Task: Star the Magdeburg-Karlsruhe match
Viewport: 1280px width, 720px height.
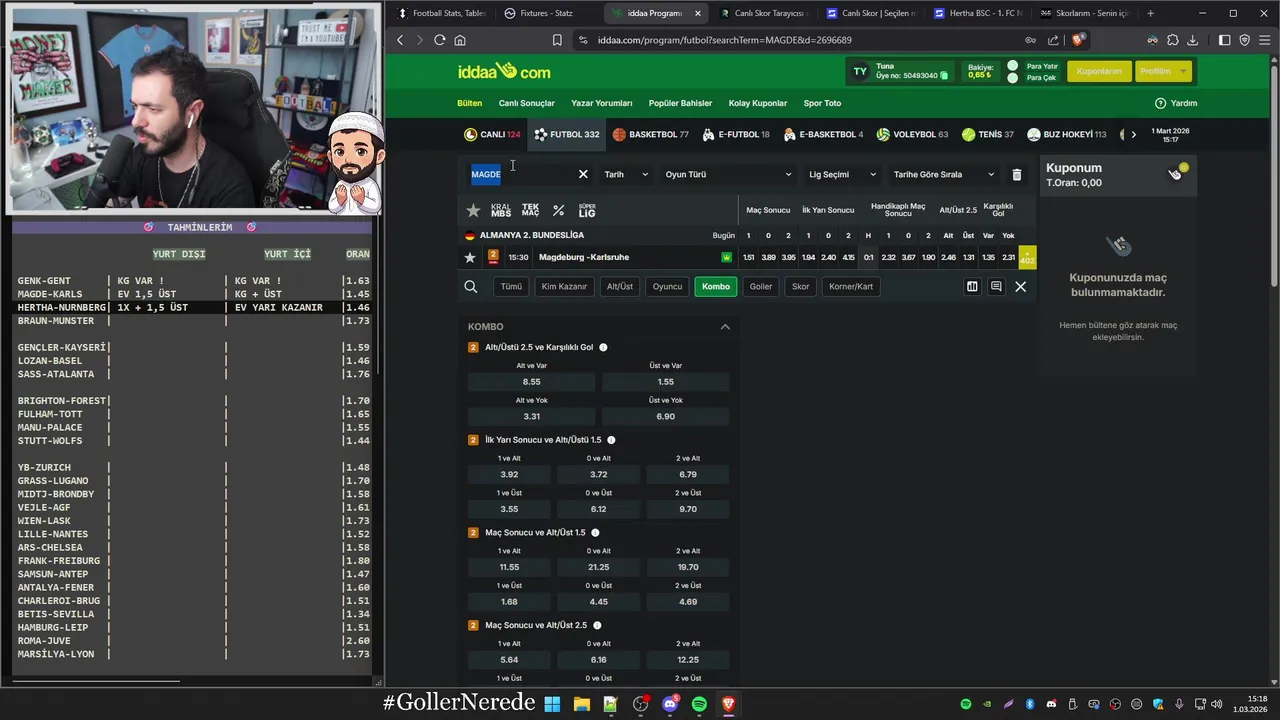Action: pyautogui.click(x=470, y=257)
